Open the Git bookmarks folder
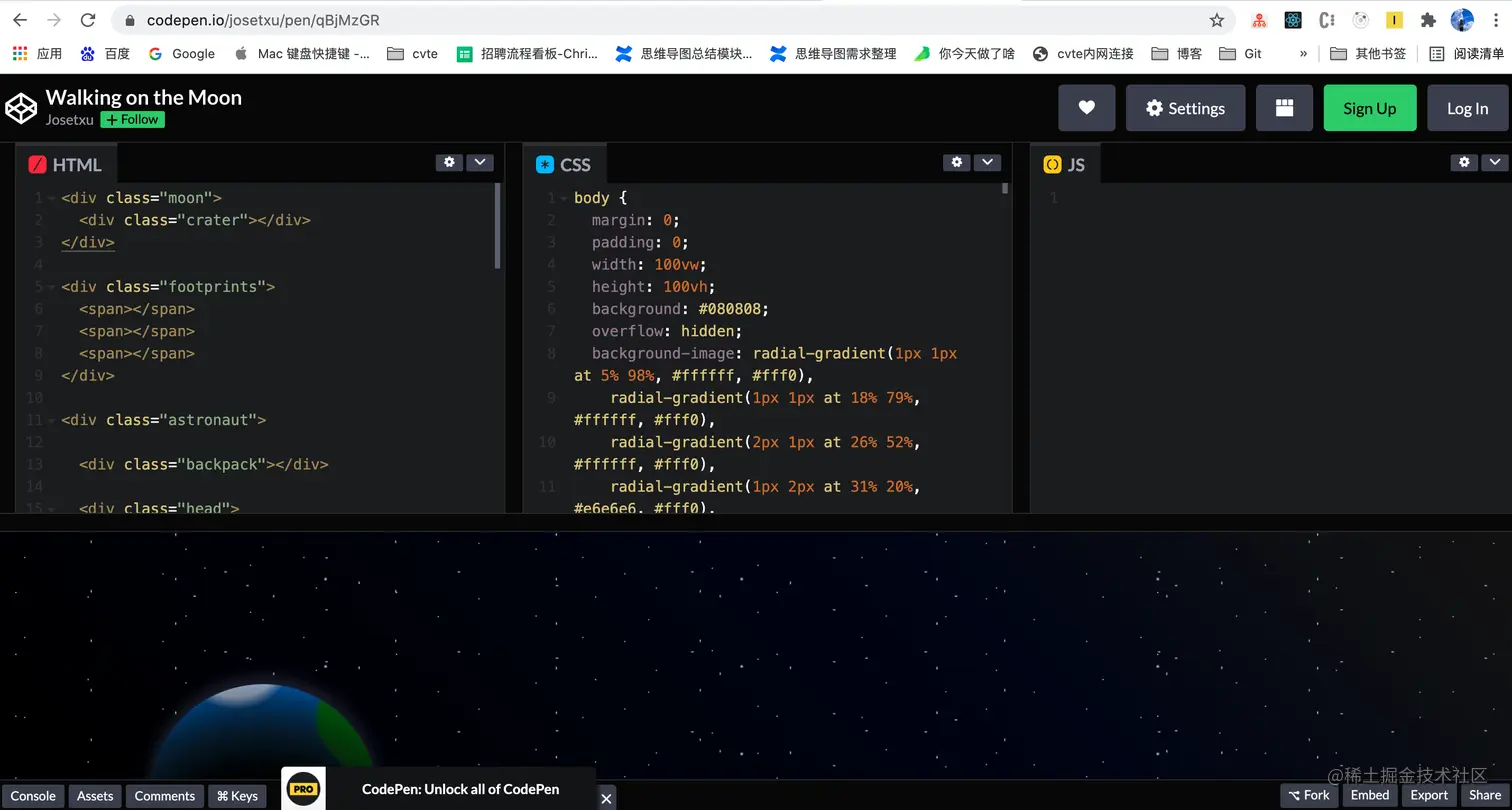 pyautogui.click(x=1240, y=54)
